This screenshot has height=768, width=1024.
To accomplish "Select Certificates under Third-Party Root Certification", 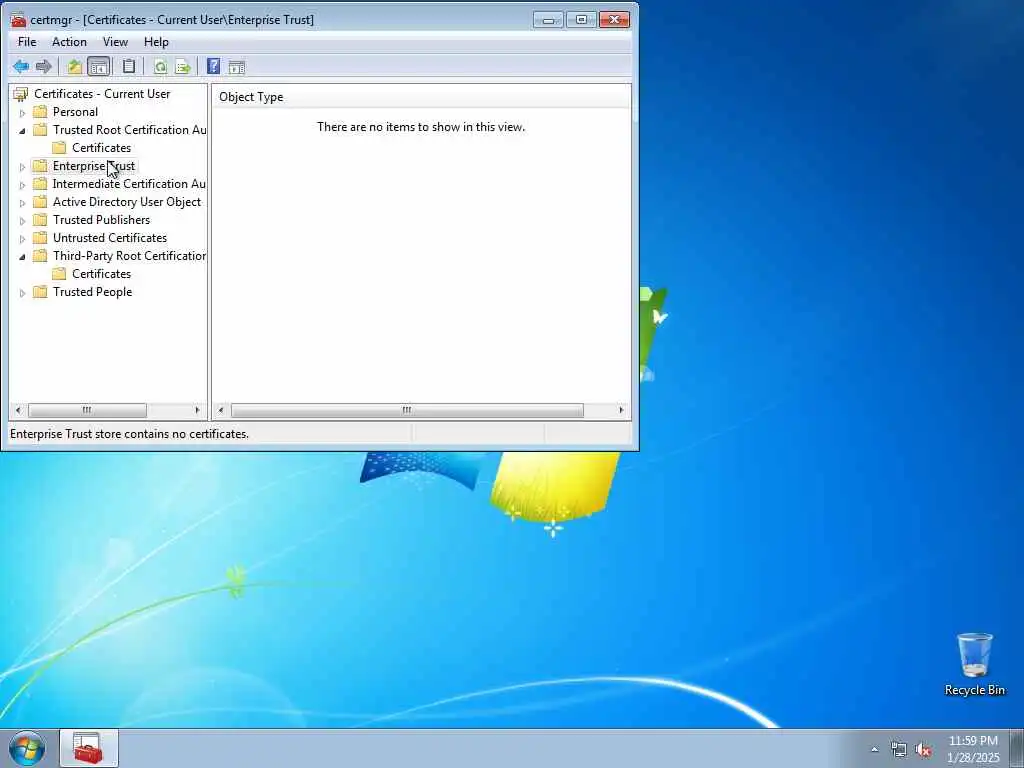I will coord(101,274).
